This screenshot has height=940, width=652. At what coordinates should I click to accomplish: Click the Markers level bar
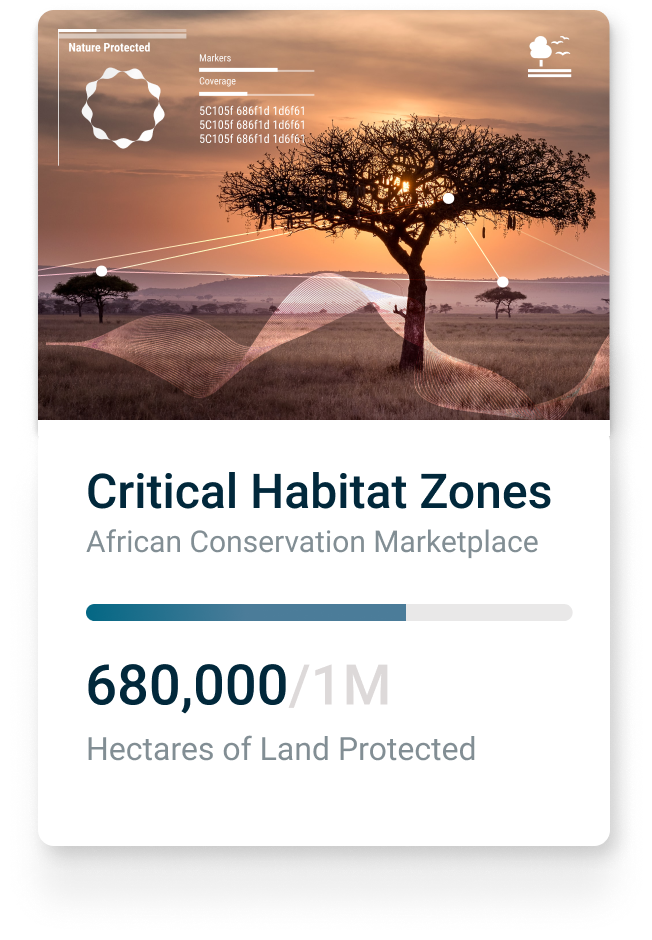click(x=256, y=70)
